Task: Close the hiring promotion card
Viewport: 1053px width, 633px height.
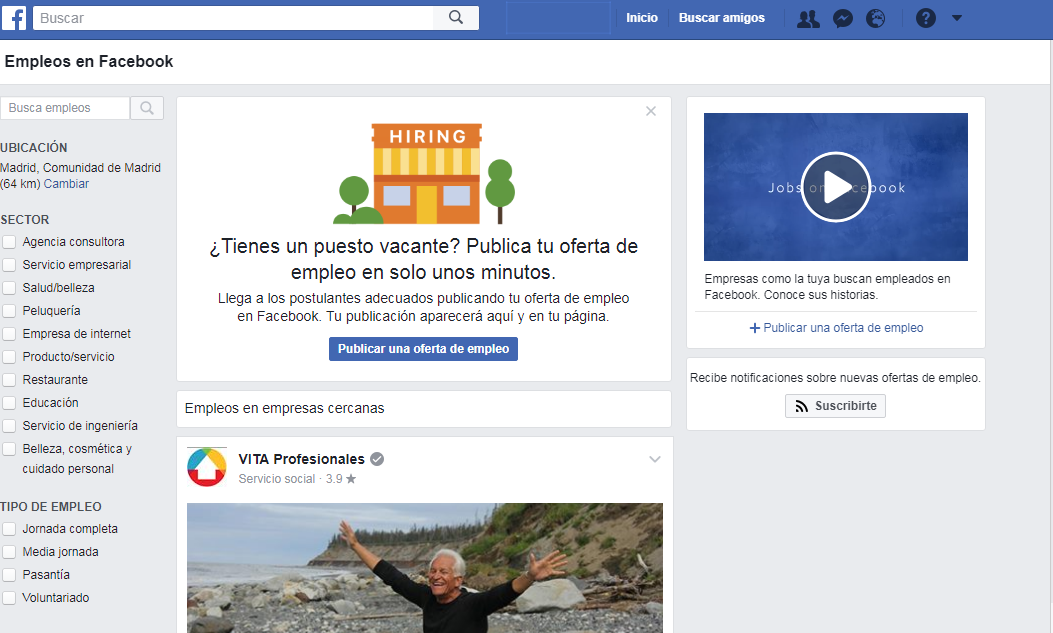Action: point(651,111)
